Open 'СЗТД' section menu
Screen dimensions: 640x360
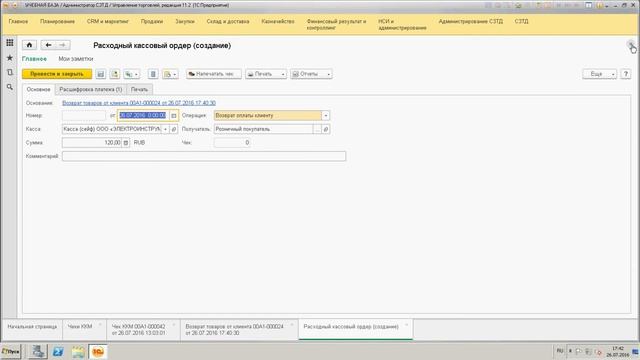click(x=521, y=21)
